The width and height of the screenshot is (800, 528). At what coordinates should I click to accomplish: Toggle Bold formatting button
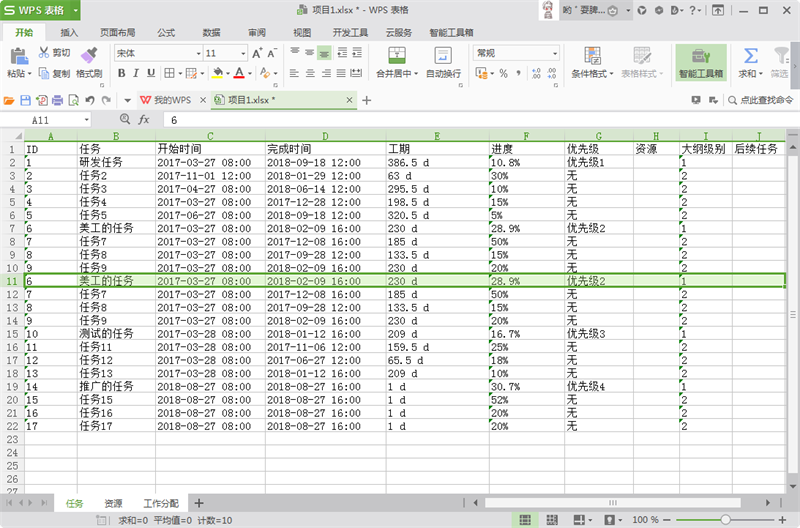point(121,73)
